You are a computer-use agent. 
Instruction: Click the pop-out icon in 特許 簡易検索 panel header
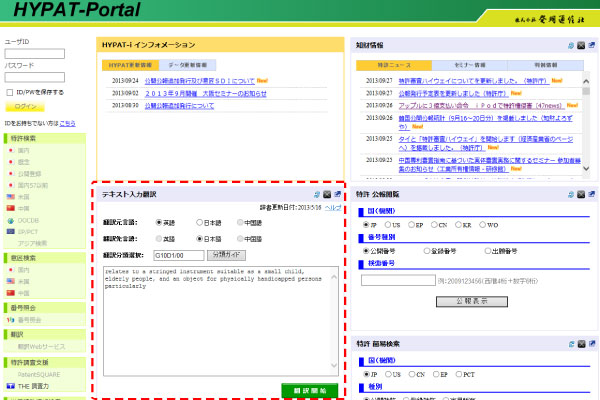tap(591, 343)
